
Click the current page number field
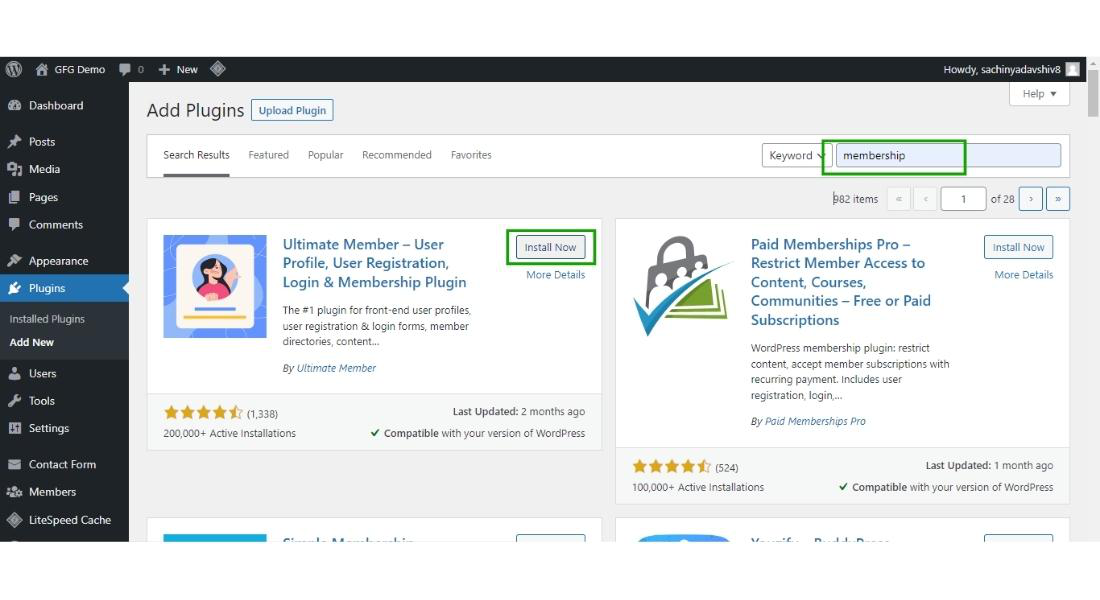pos(963,199)
